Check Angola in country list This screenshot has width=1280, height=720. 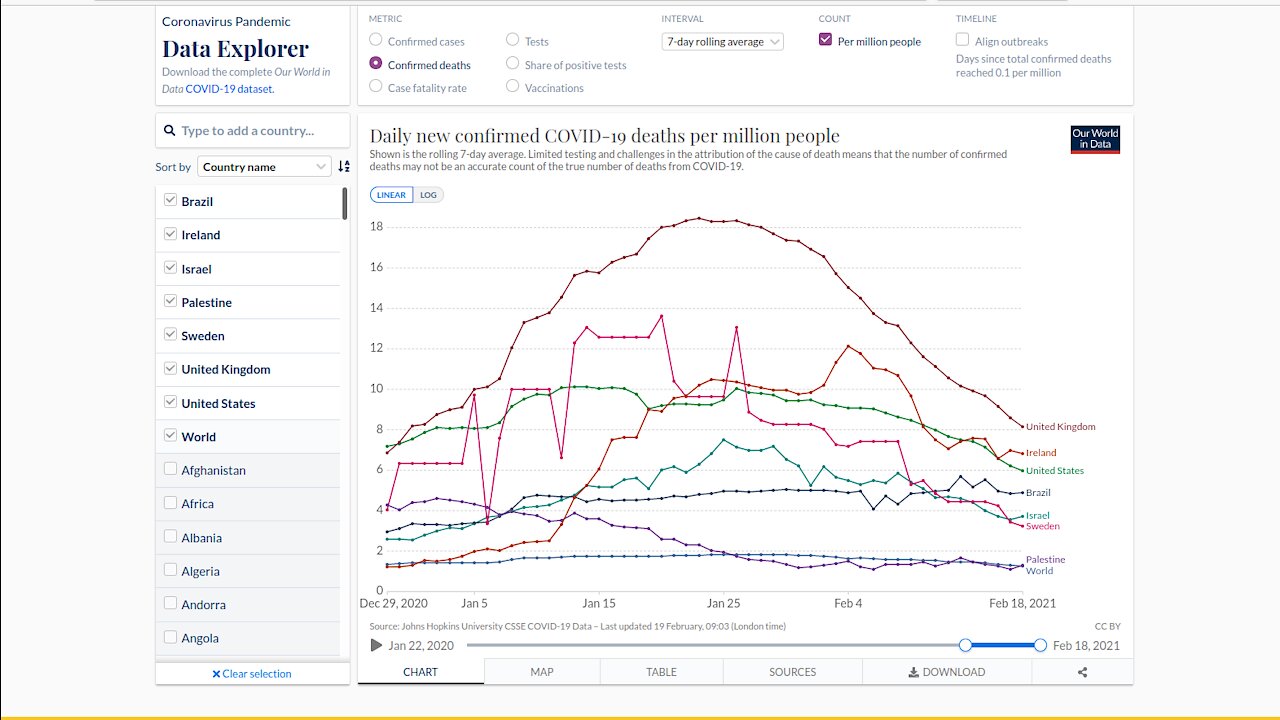pos(170,637)
